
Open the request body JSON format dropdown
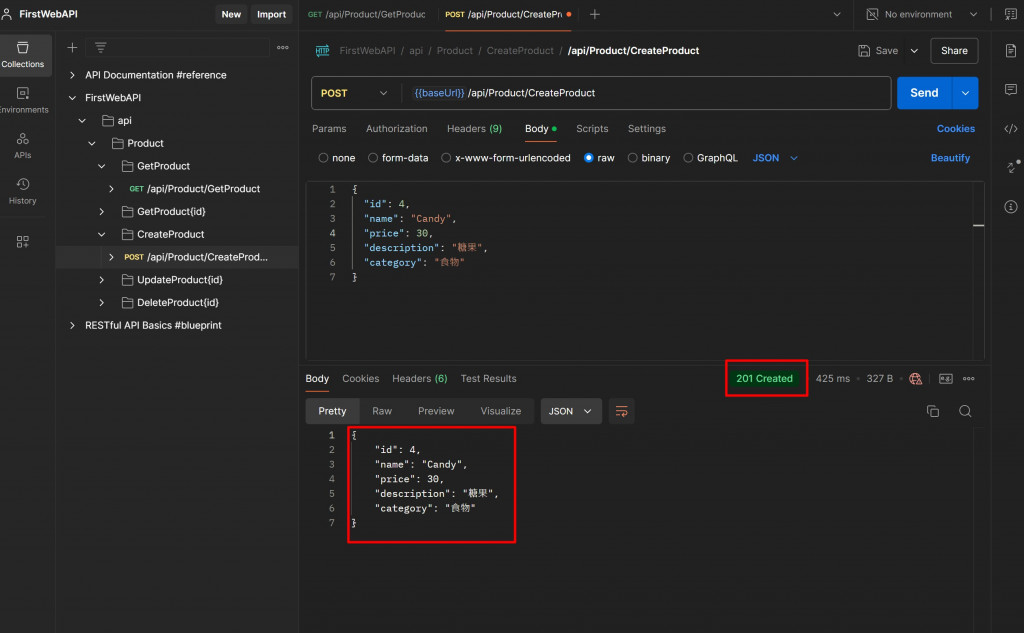pyautogui.click(x=775, y=158)
